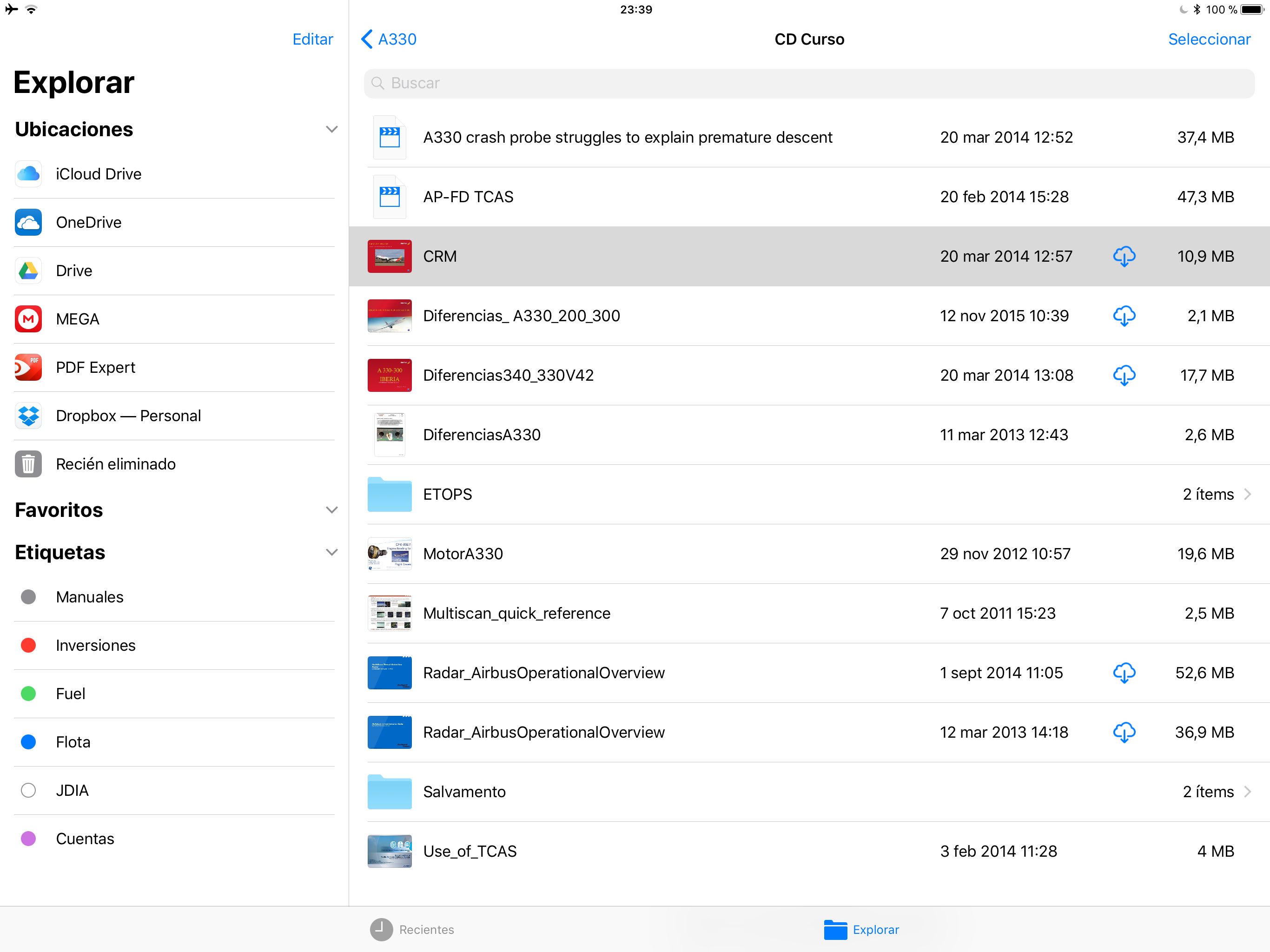Collapse the Etiquetas section chevron
The image size is (1270, 952).
(331, 552)
